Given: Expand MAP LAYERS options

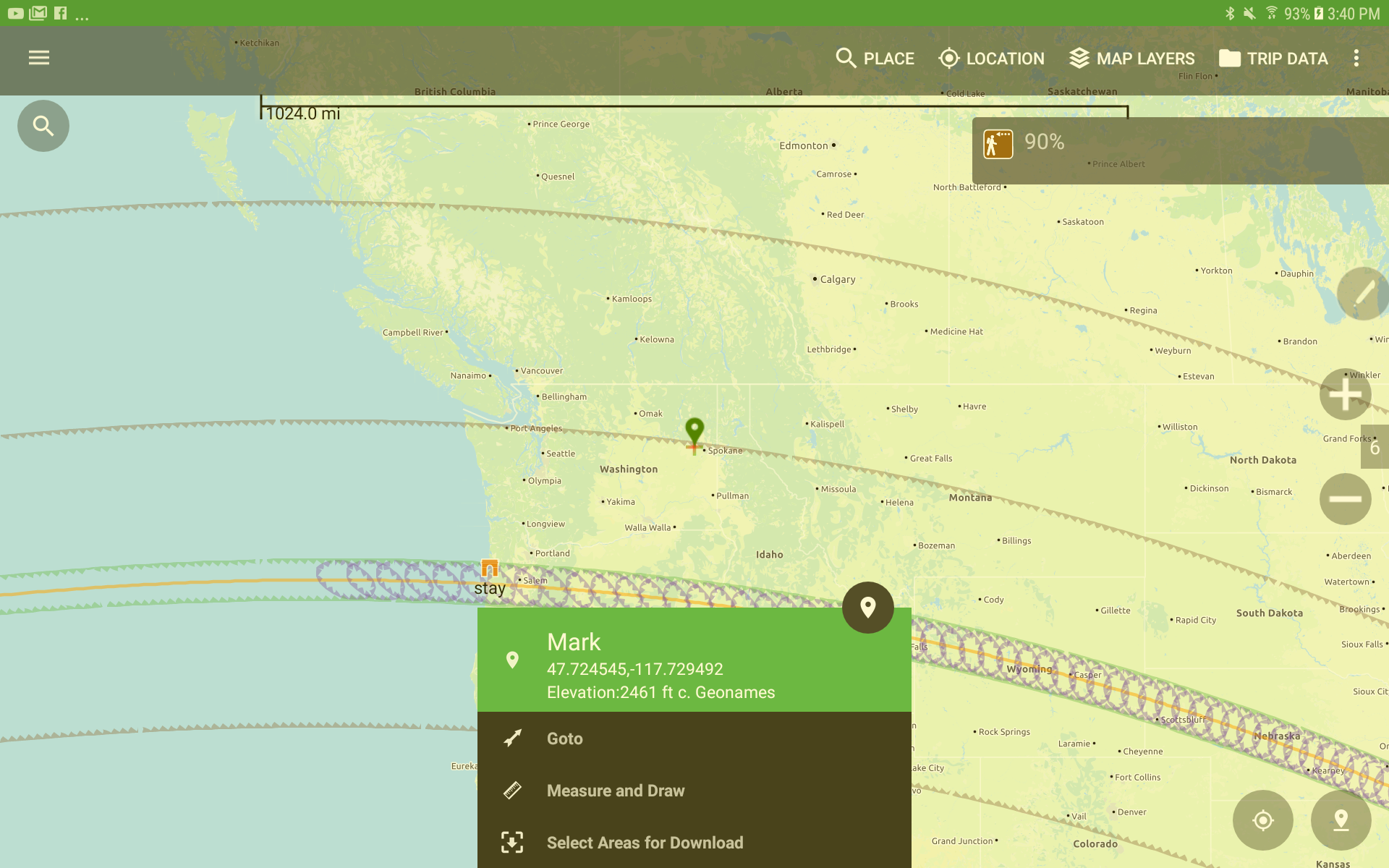Looking at the screenshot, I should point(1132,58).
